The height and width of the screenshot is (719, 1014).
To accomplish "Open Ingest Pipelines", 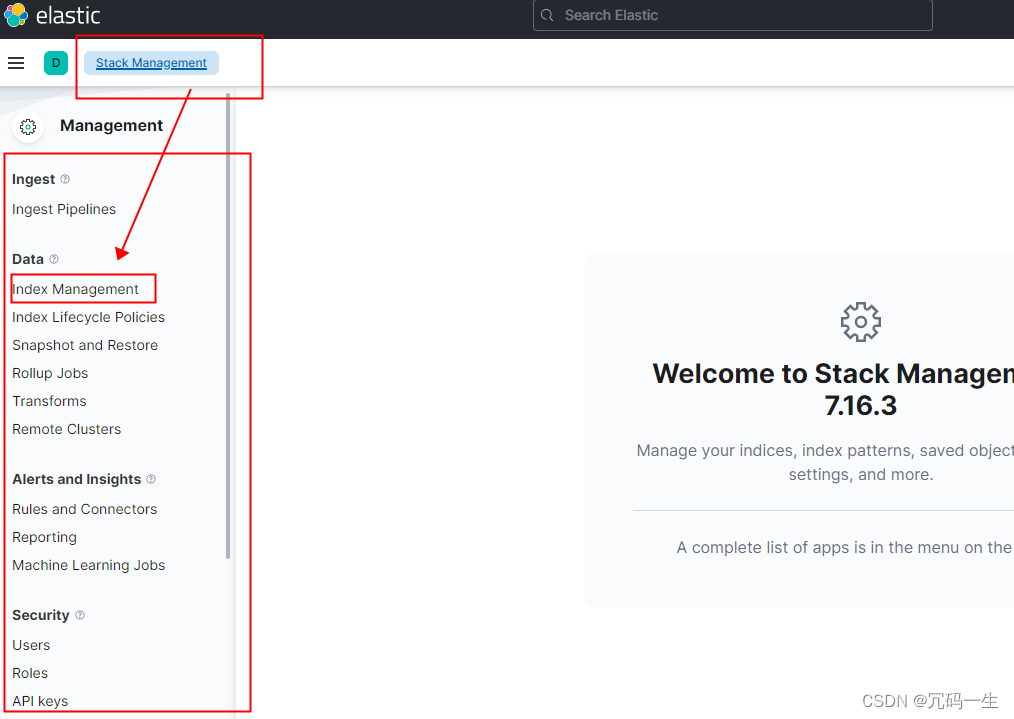I will click(x=64, y=209).
